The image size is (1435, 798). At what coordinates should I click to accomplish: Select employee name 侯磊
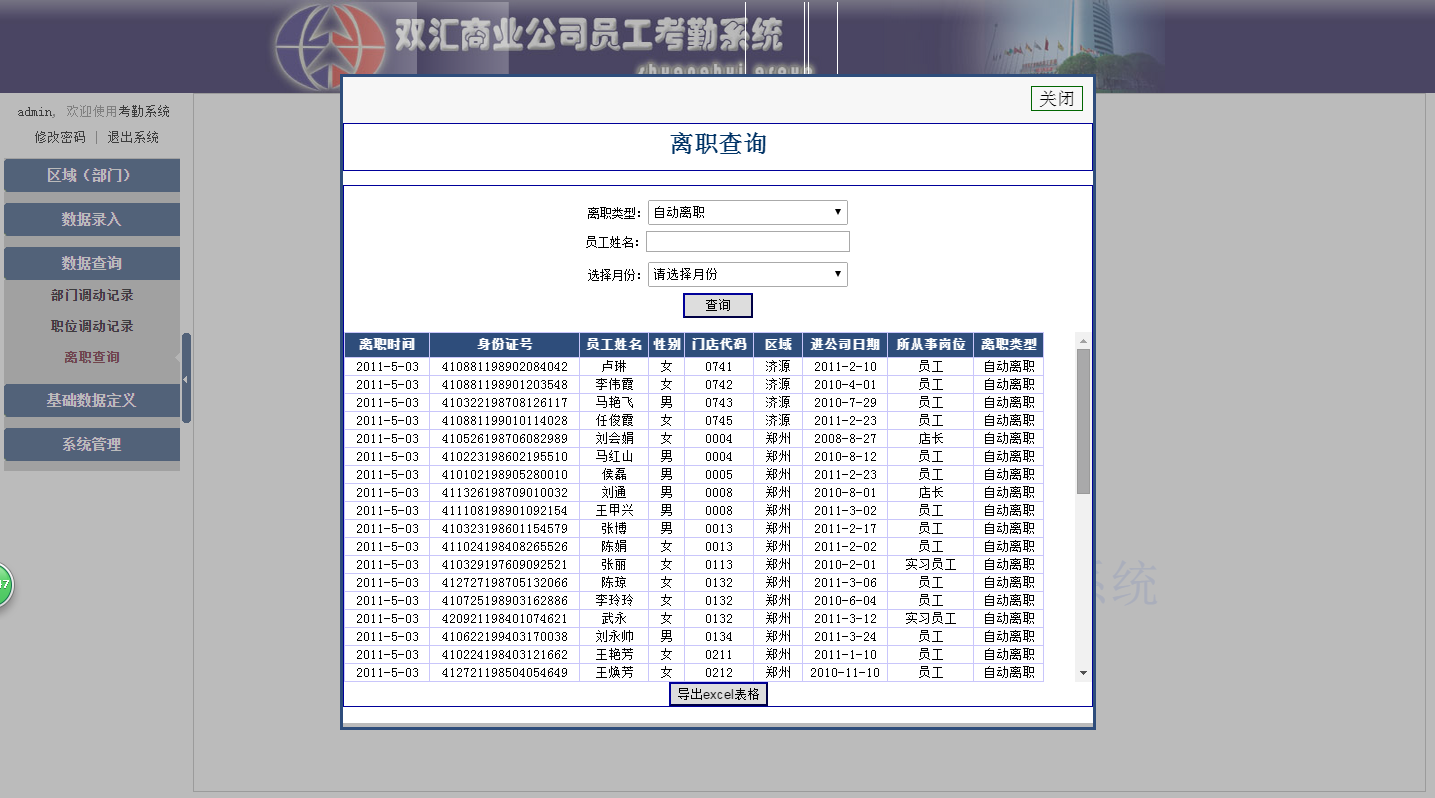pyautogui.click(x=614, y=475)
